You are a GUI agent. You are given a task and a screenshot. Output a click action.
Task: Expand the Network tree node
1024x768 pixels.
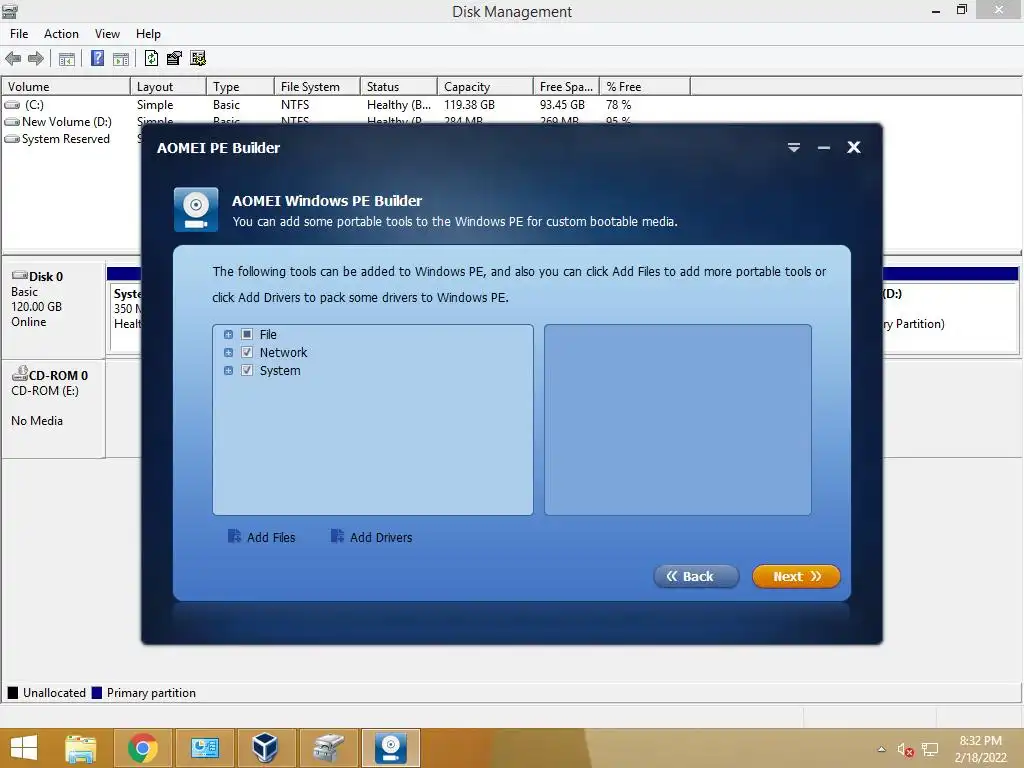[229, 353]
